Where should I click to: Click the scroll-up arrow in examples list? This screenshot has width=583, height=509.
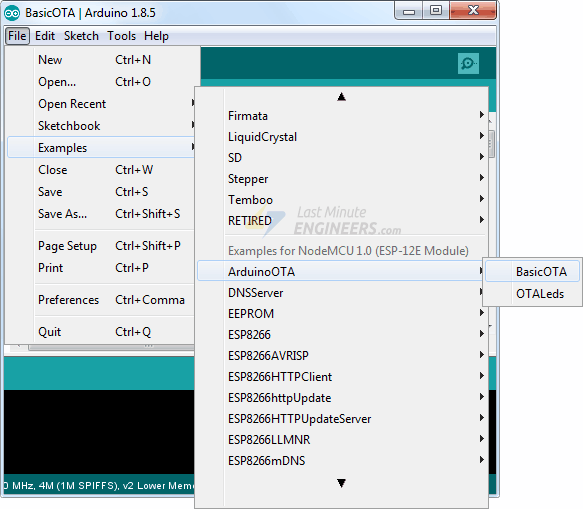[x=341, y=97]
